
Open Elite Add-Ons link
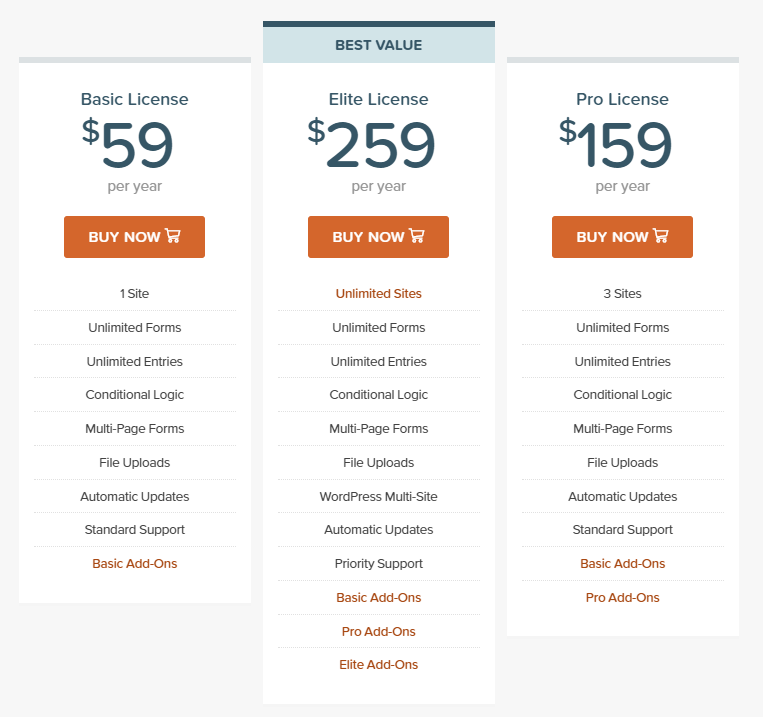point(379,665)
